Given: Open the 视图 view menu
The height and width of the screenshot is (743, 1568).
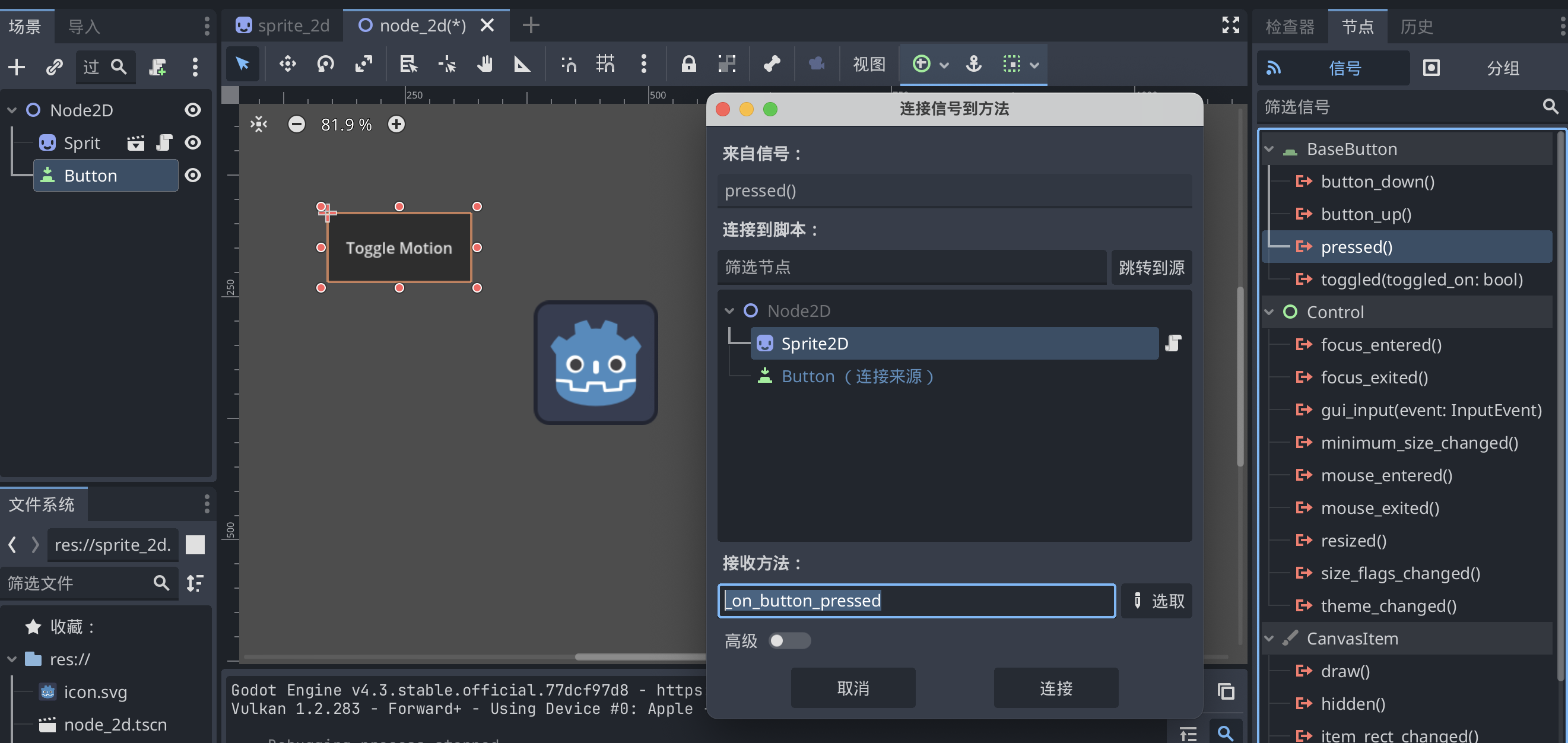Looking at the screenshot, I should click(869, 64).
